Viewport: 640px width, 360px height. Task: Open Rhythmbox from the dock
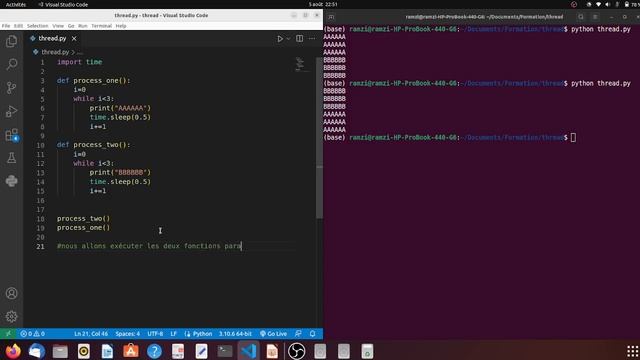click(84, 351)
